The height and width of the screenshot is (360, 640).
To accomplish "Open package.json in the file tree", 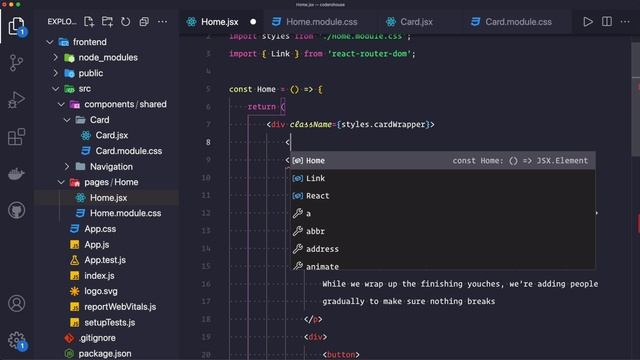I will click(x=105, y=353).
